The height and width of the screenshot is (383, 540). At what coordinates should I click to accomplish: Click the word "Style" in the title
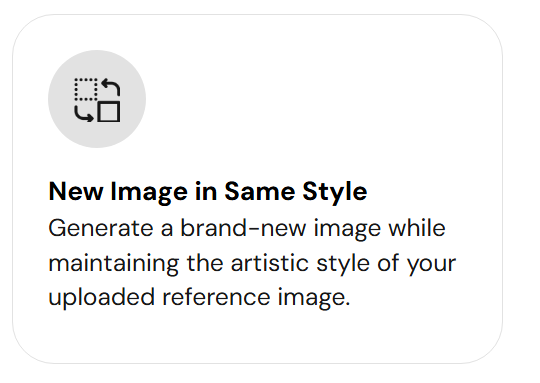(335, 192)
